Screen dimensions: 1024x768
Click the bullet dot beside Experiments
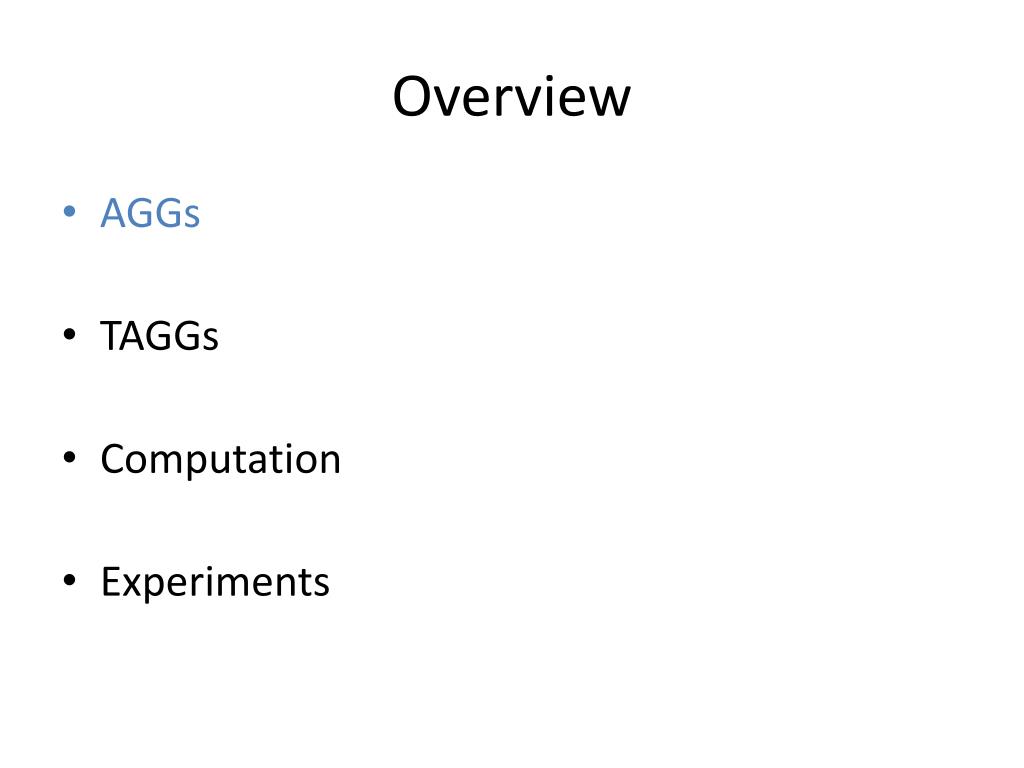tap(70, 579)
